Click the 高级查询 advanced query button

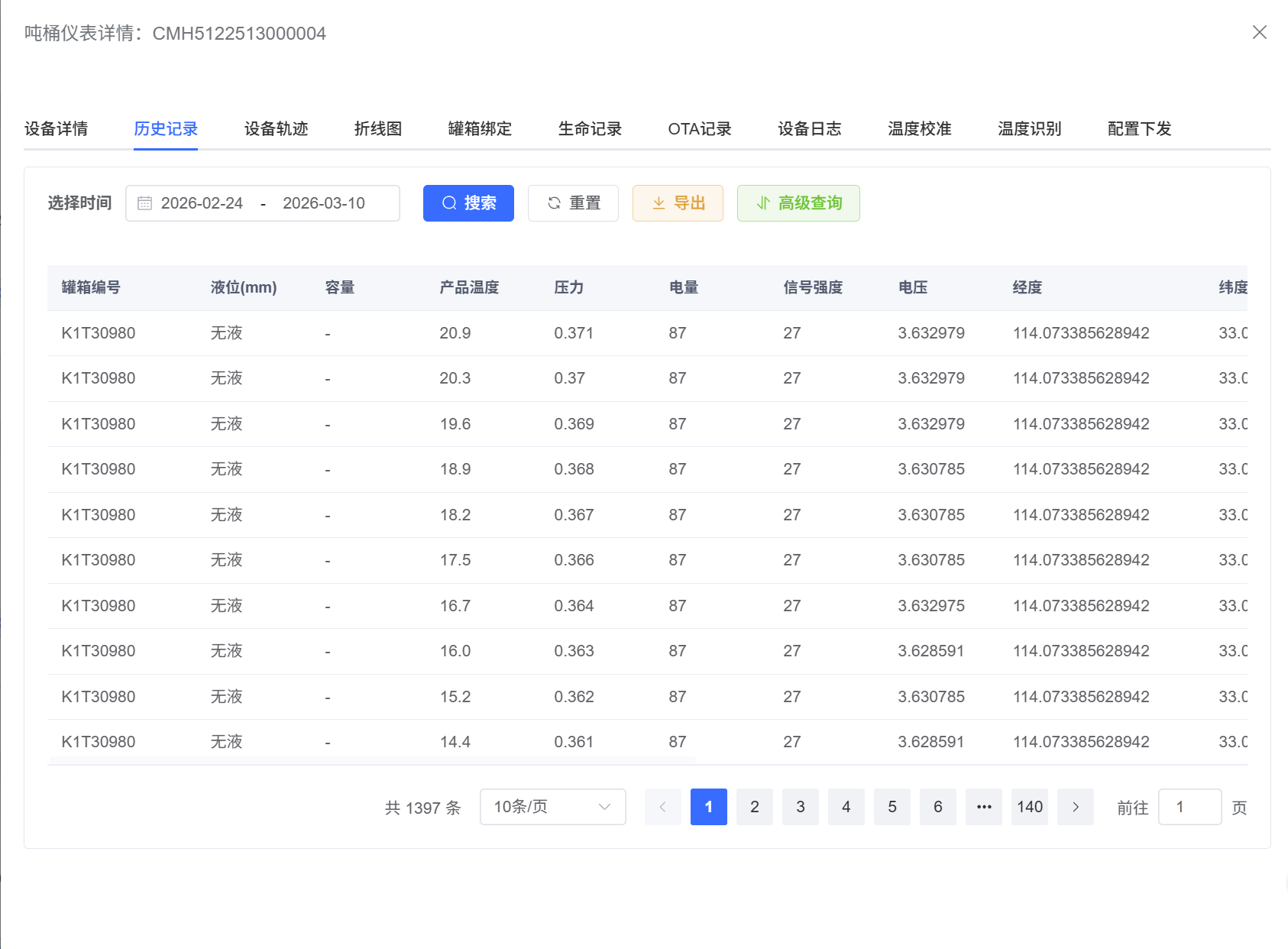click(x=798, y=202)
